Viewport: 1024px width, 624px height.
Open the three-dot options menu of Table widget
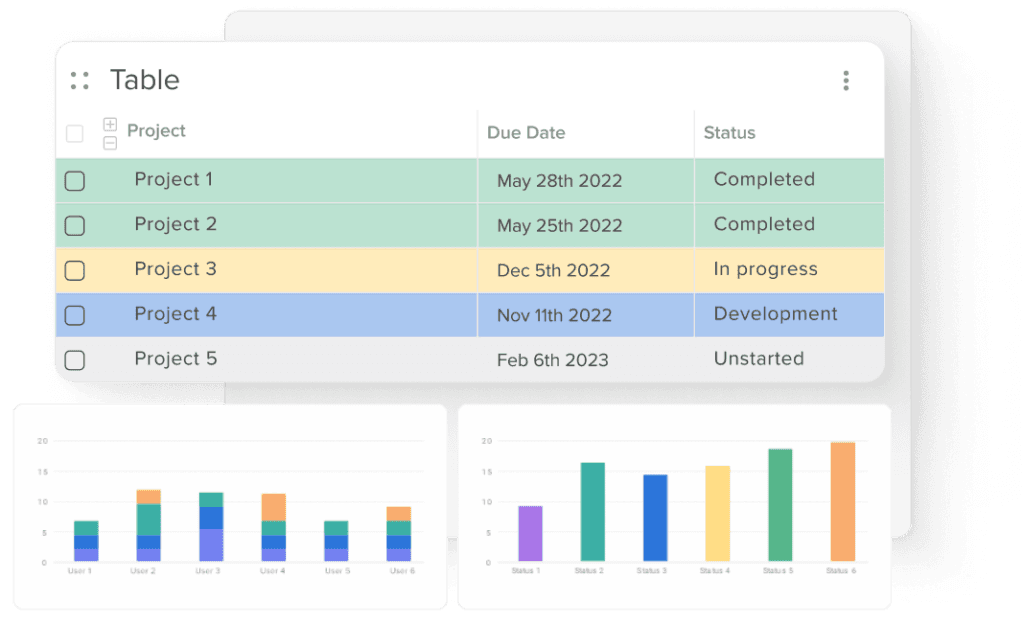[x=846, y=80]
